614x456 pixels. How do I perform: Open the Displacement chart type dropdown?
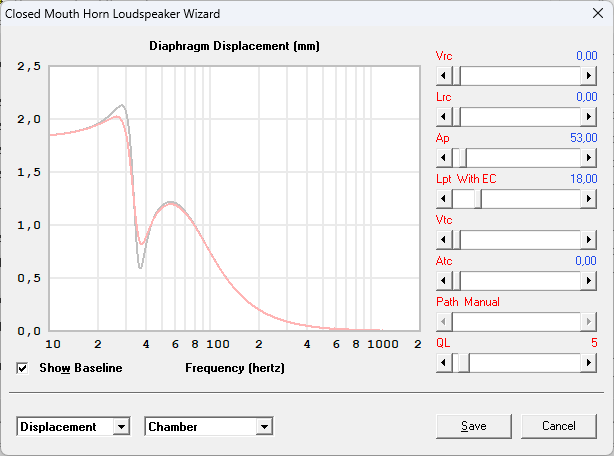(121, 427)
